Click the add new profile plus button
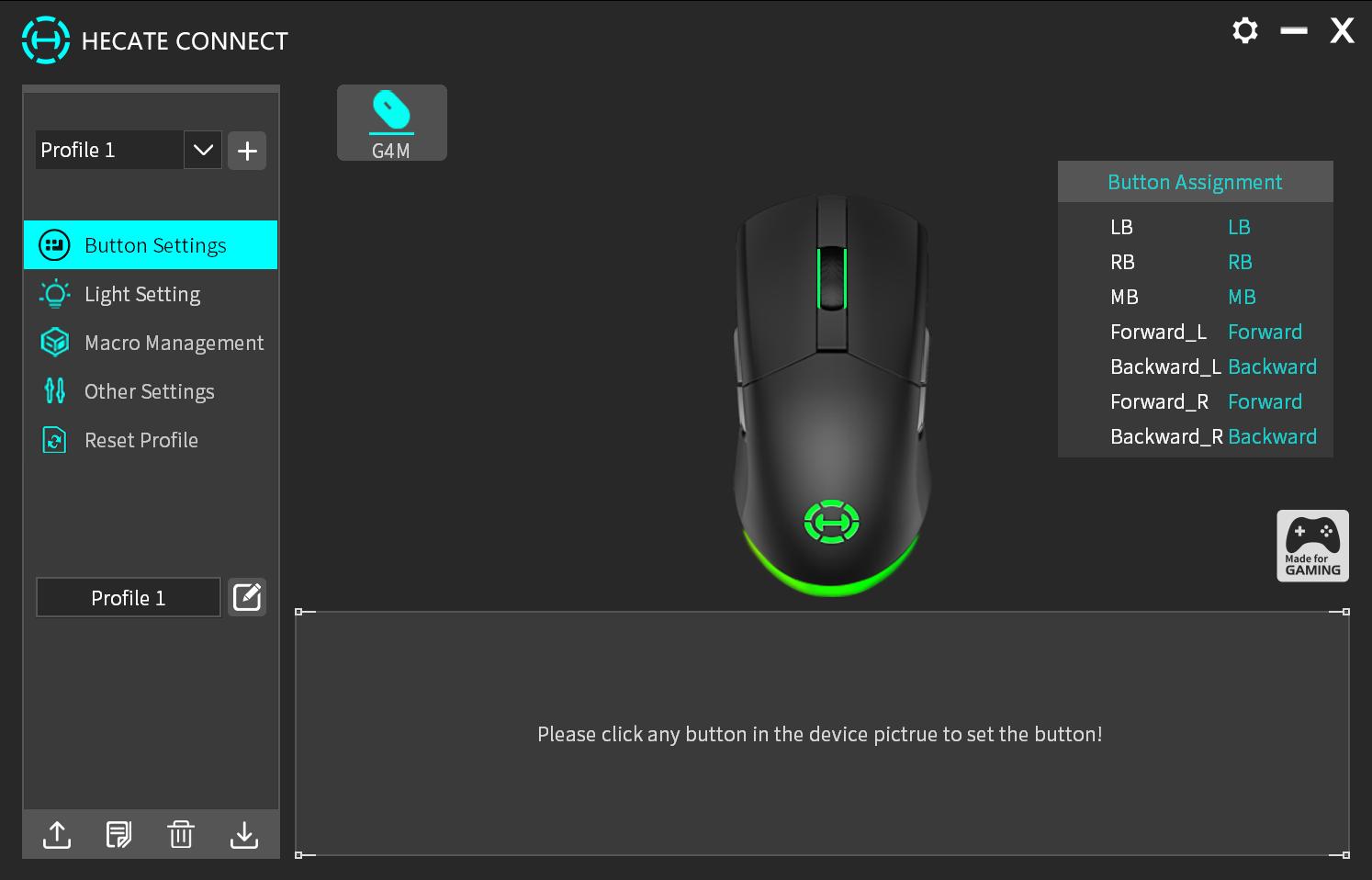Viewport: 1372px width, 880px height. (x=247, y=151)
